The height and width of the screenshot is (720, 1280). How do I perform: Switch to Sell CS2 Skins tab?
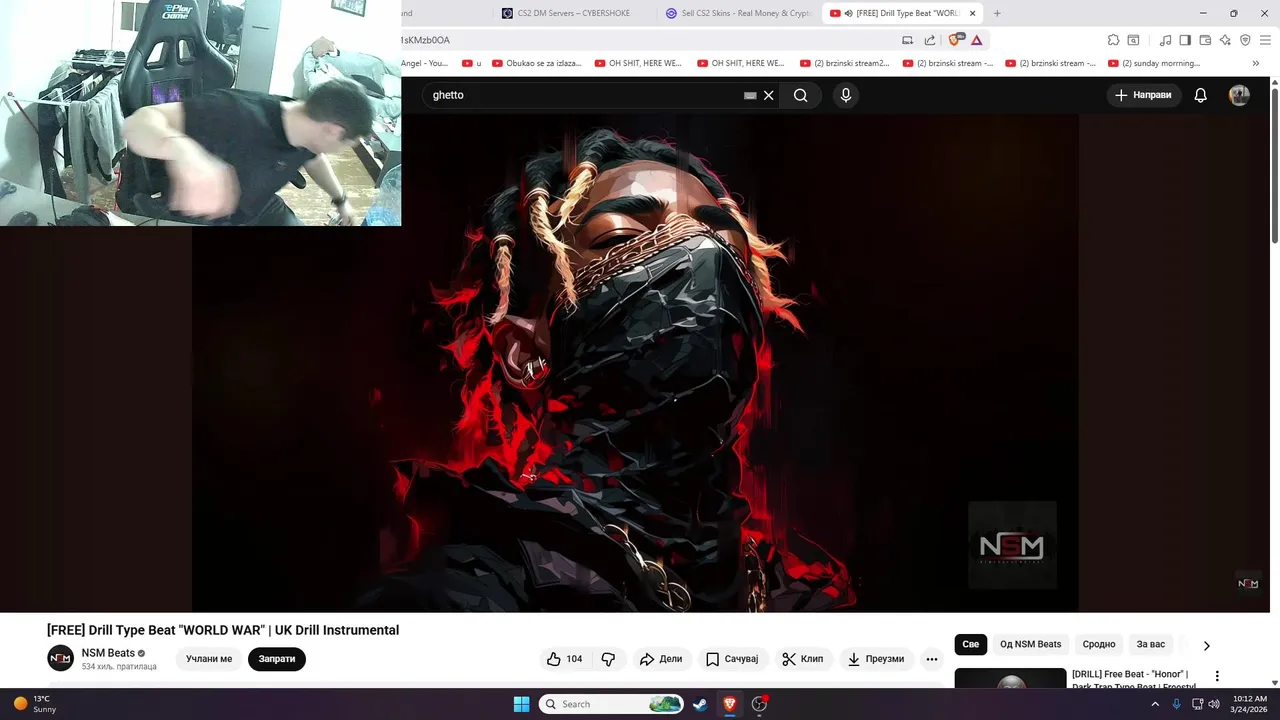click(740, 13)
